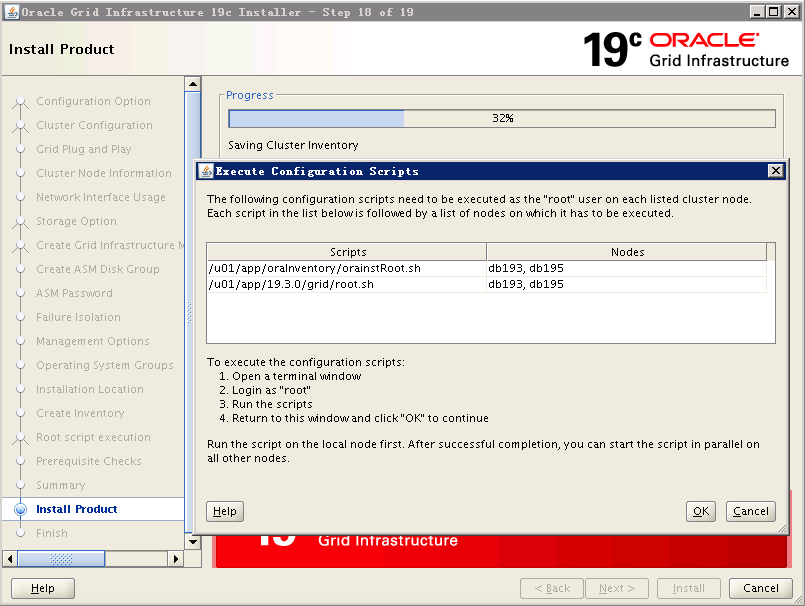
Task: Select Grid Plug and Play step
Action: (84, 149)
